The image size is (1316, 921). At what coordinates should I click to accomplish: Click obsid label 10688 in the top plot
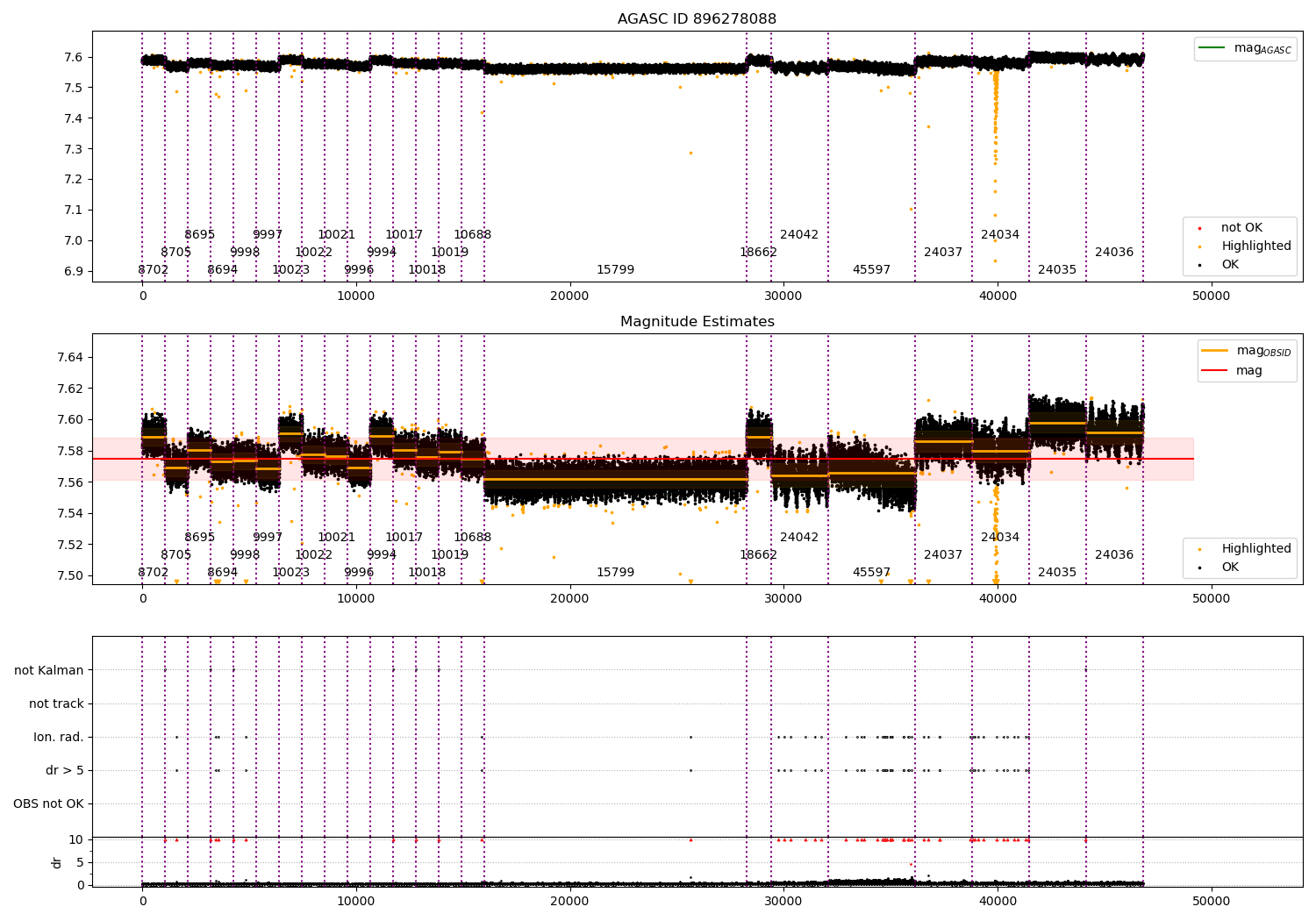[x=473, y=235]
